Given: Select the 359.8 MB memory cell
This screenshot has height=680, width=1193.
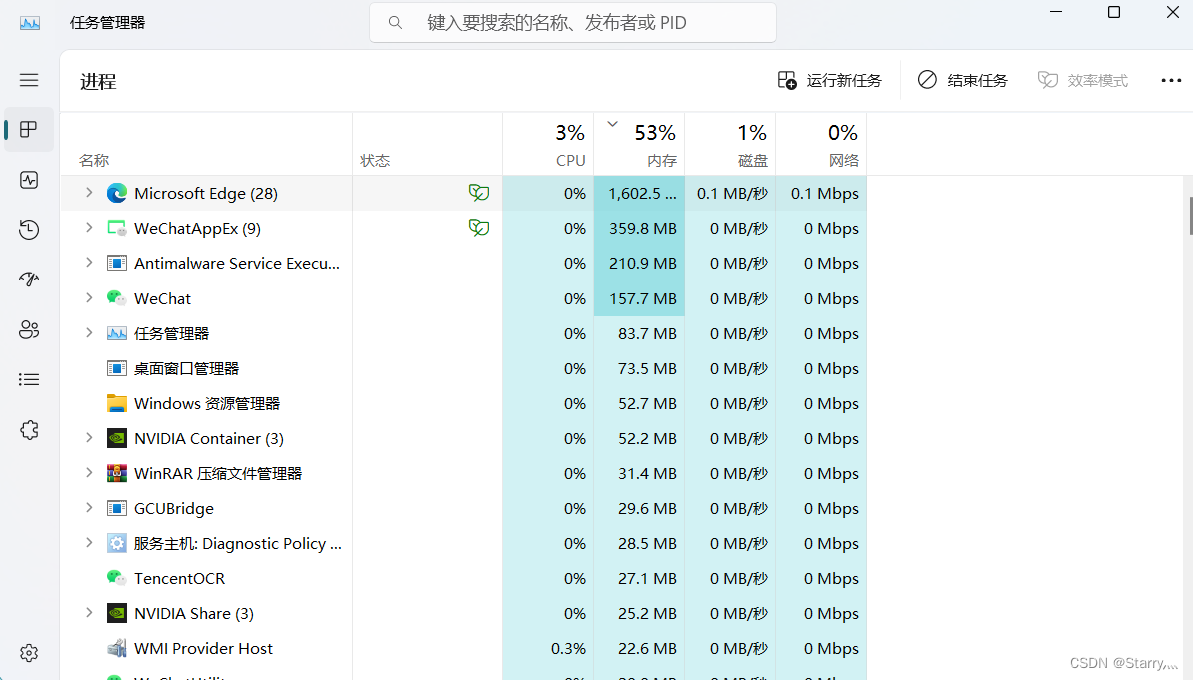Looking at the screenshot, I should click(x=639, y=228).
